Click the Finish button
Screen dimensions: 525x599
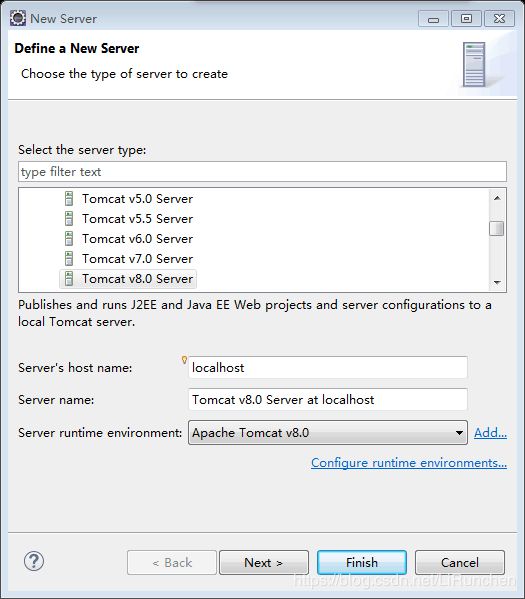(x=362, y=562)
